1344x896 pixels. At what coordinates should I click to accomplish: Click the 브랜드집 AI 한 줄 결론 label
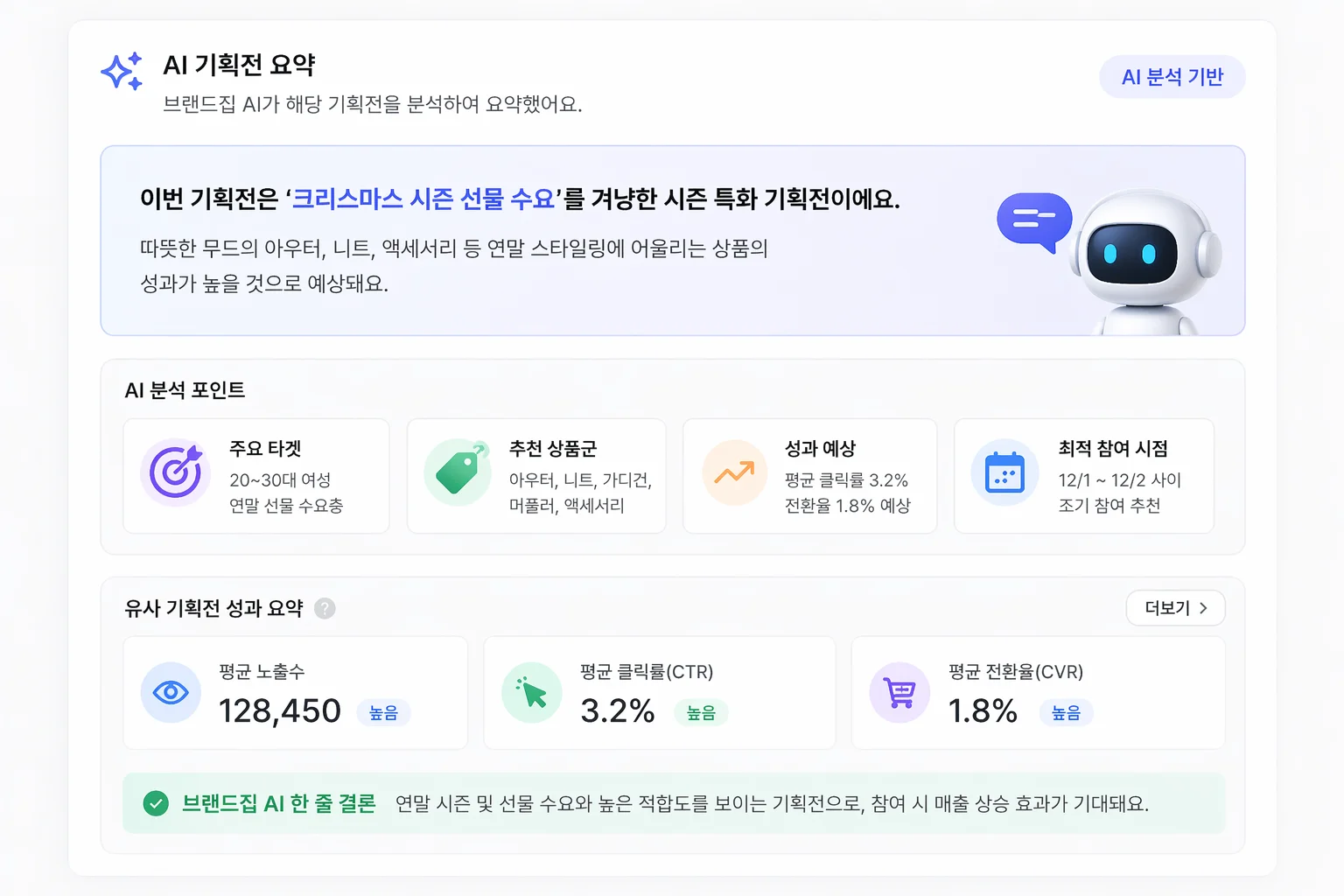(x=278, y=803)
